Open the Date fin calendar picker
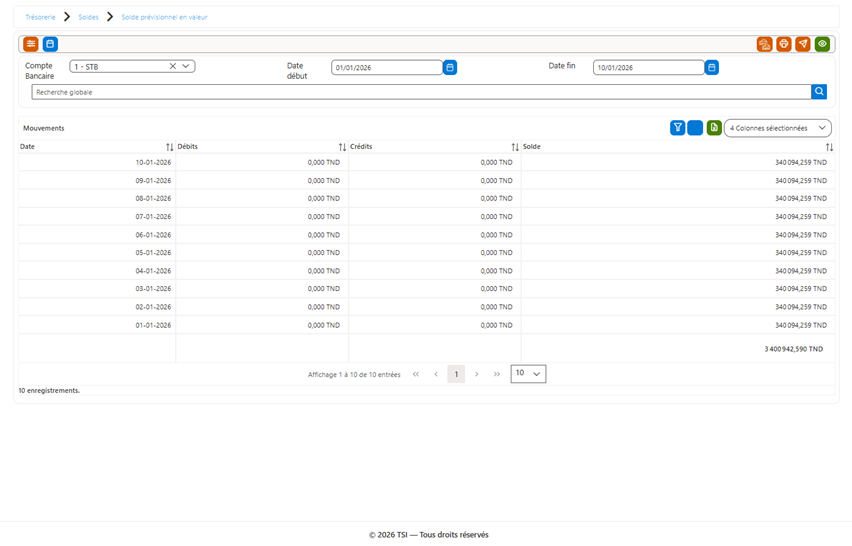 pos(712,67)
